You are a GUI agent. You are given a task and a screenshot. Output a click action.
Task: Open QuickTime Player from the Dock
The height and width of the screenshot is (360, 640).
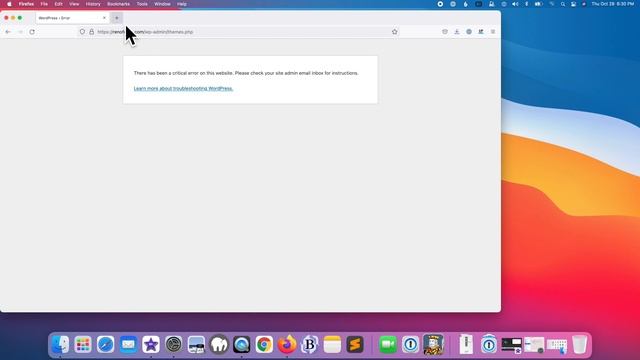tap(242, 344)
